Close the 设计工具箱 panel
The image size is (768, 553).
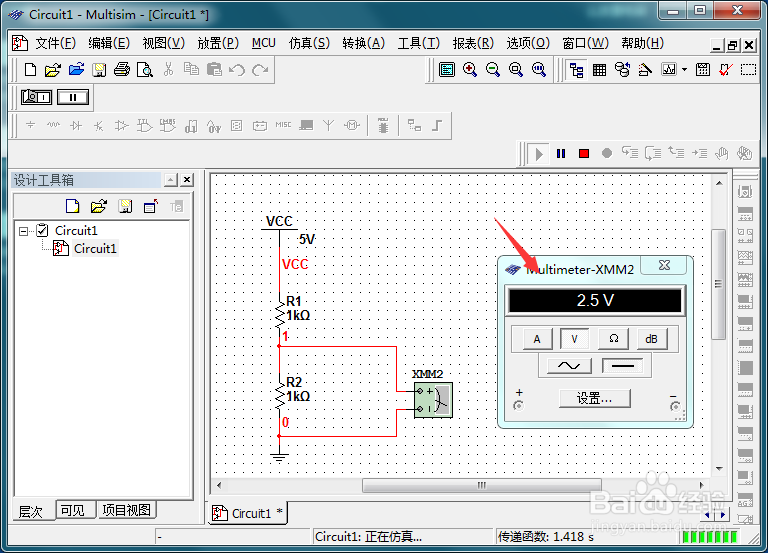click(x=187, y=180)
